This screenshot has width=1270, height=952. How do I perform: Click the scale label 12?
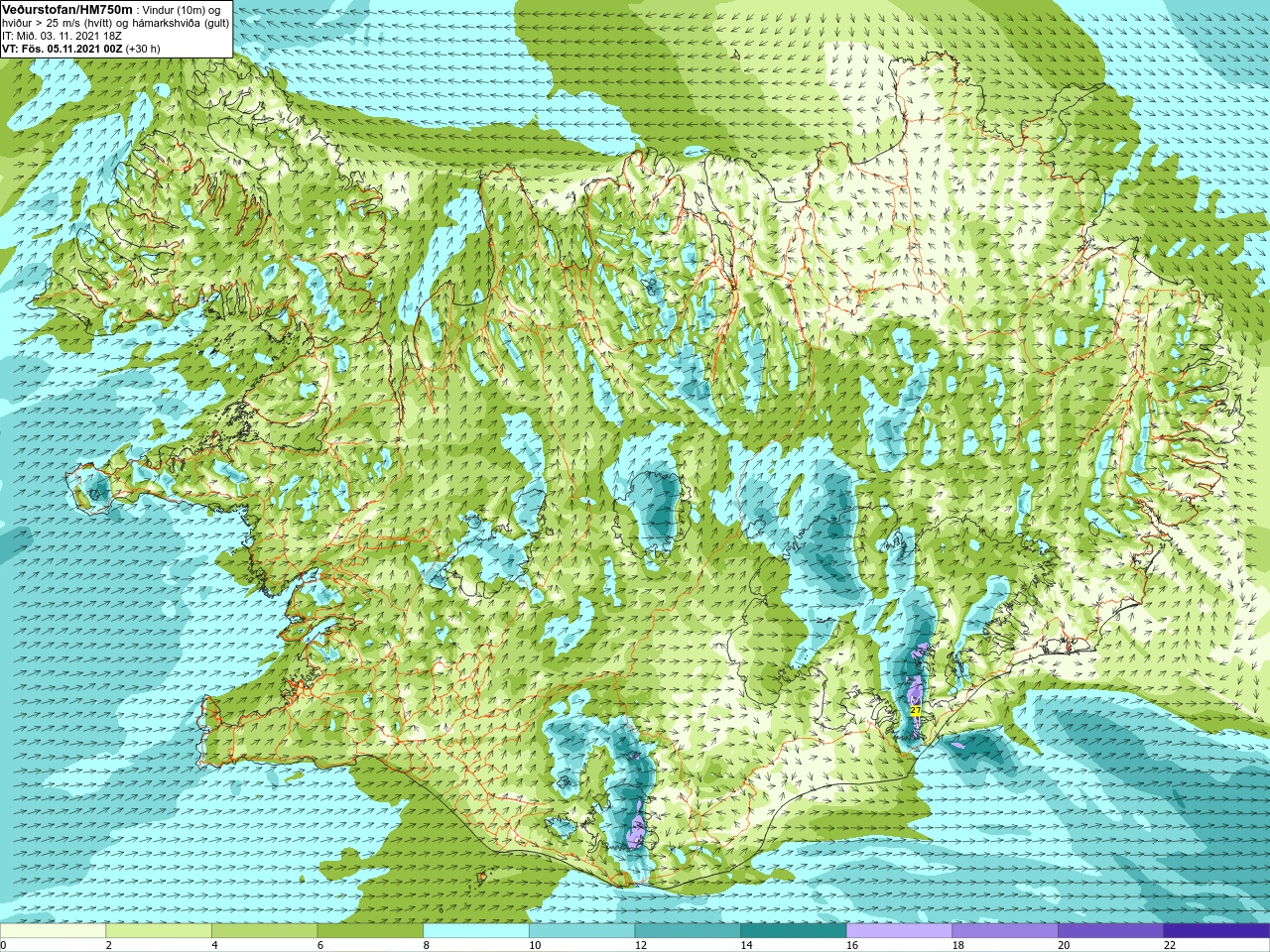coord(641,945)
